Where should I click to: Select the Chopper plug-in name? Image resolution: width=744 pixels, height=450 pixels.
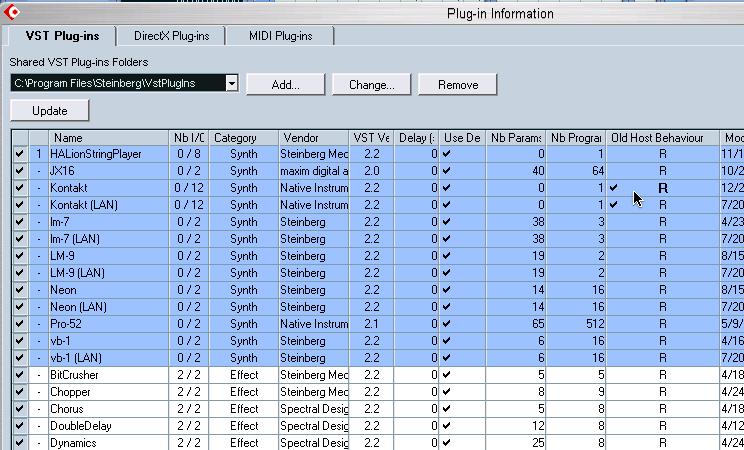click(70, 392)
